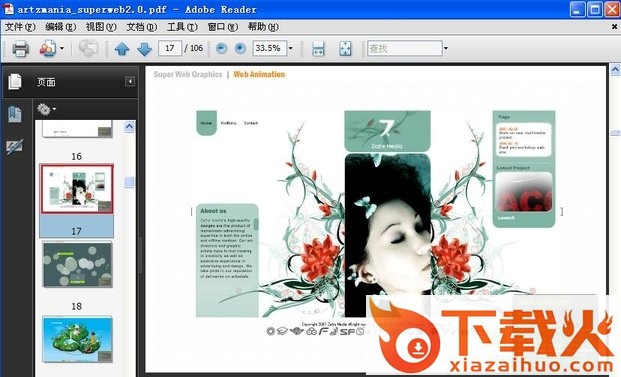Viewport: 621px width, 377px height.
Task: Zoom out using the minus button
Action: tap(221, 48)
